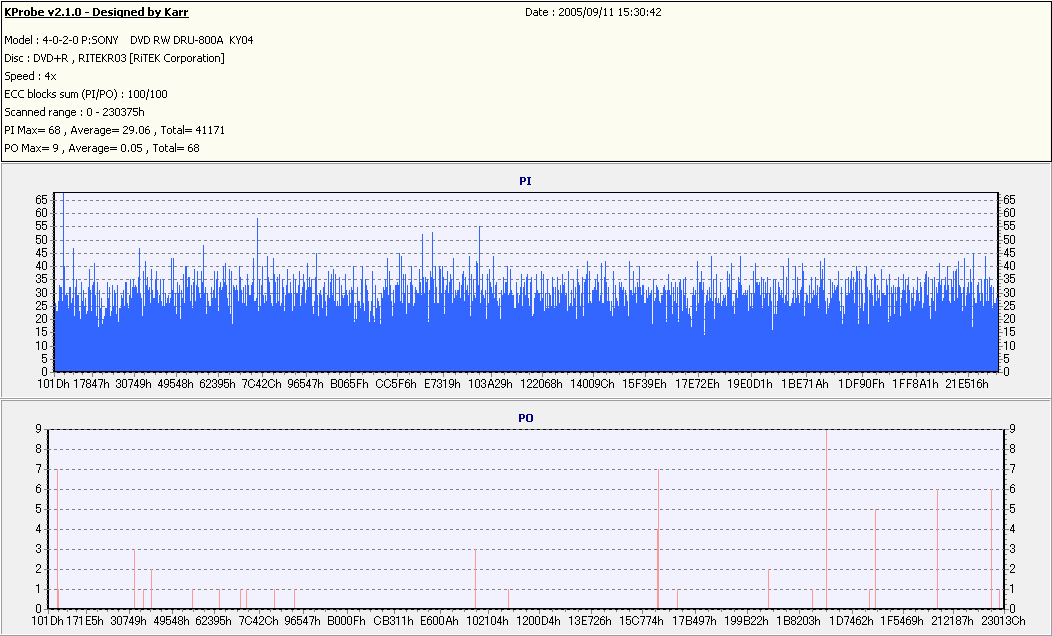The image size is (1052, 636).
Task: Click the 1D7462h axis label
Action: (851, 621)
